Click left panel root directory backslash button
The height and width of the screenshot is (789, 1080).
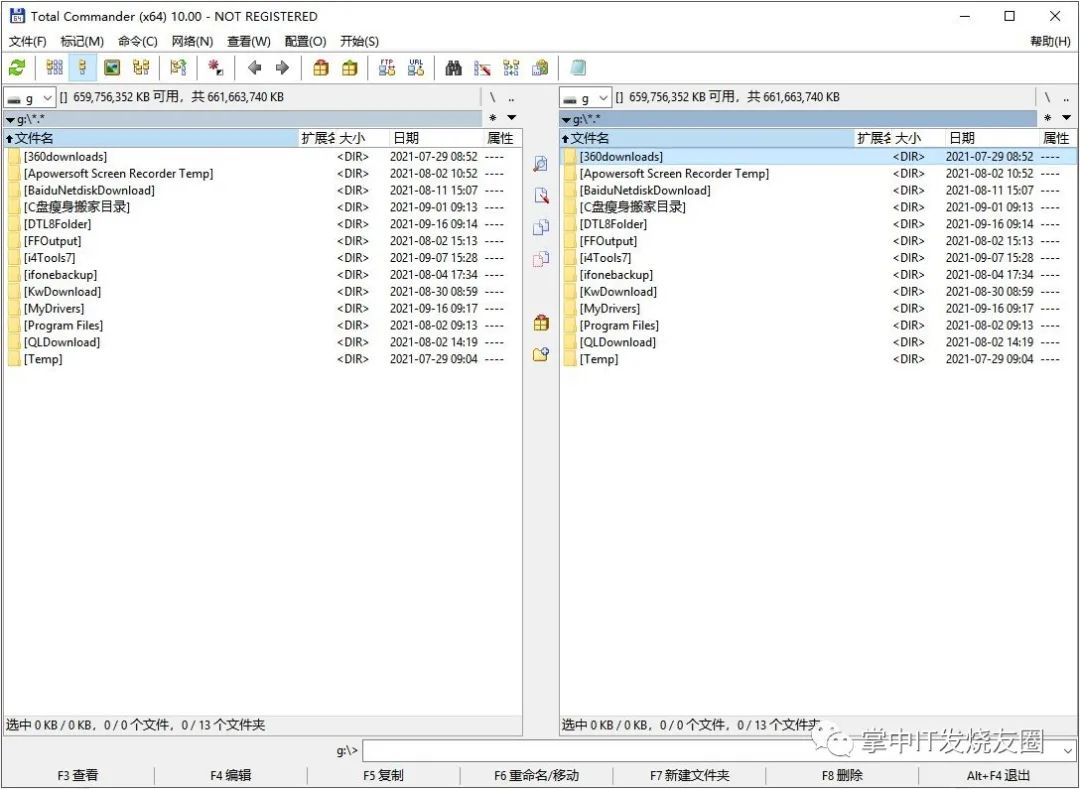(492, 98)
